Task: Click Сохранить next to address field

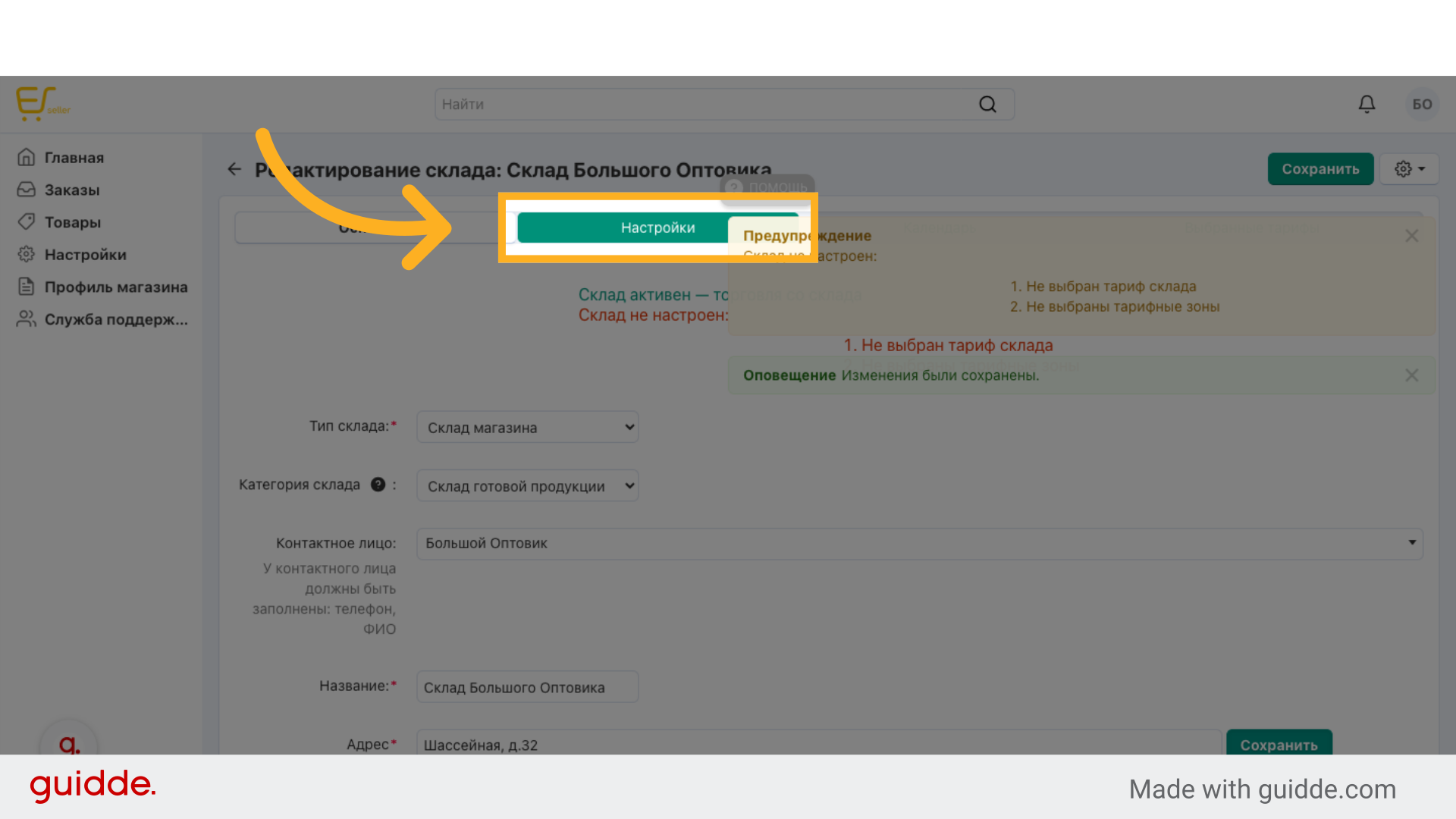Action: pyautogui.click(x=1279, y=744)
